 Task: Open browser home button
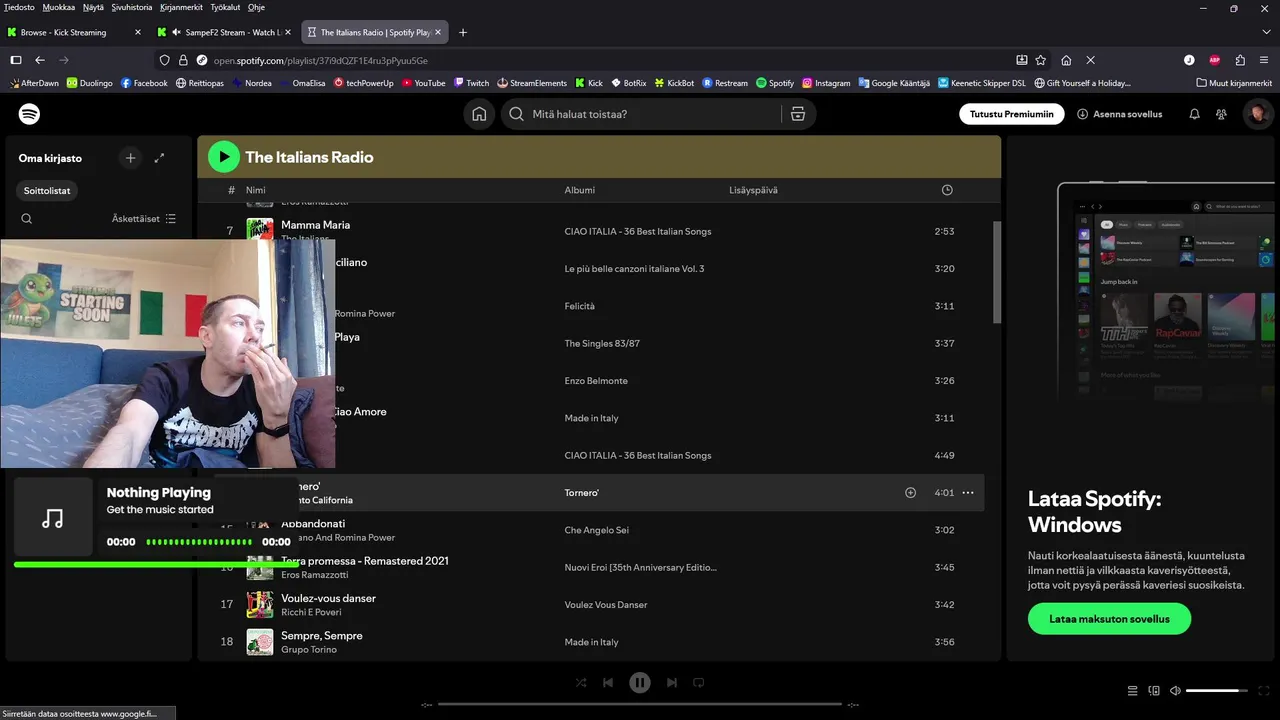(x=1066, y=60)
